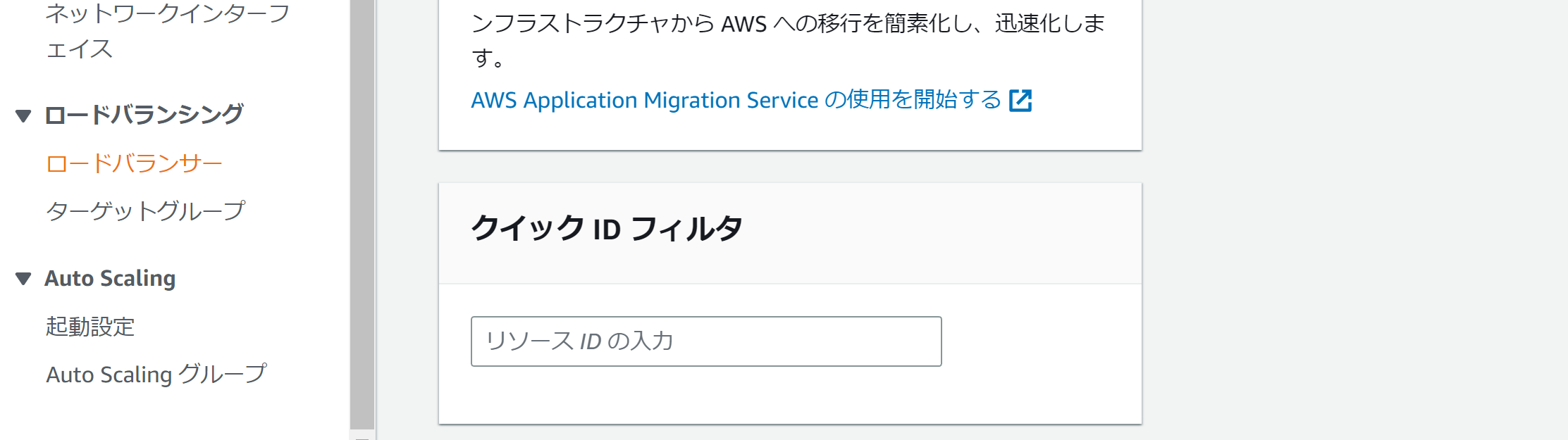1568x440 pixels.
Task: Click the external-link icon after Migration Service link
Action: pos(1020,101)
